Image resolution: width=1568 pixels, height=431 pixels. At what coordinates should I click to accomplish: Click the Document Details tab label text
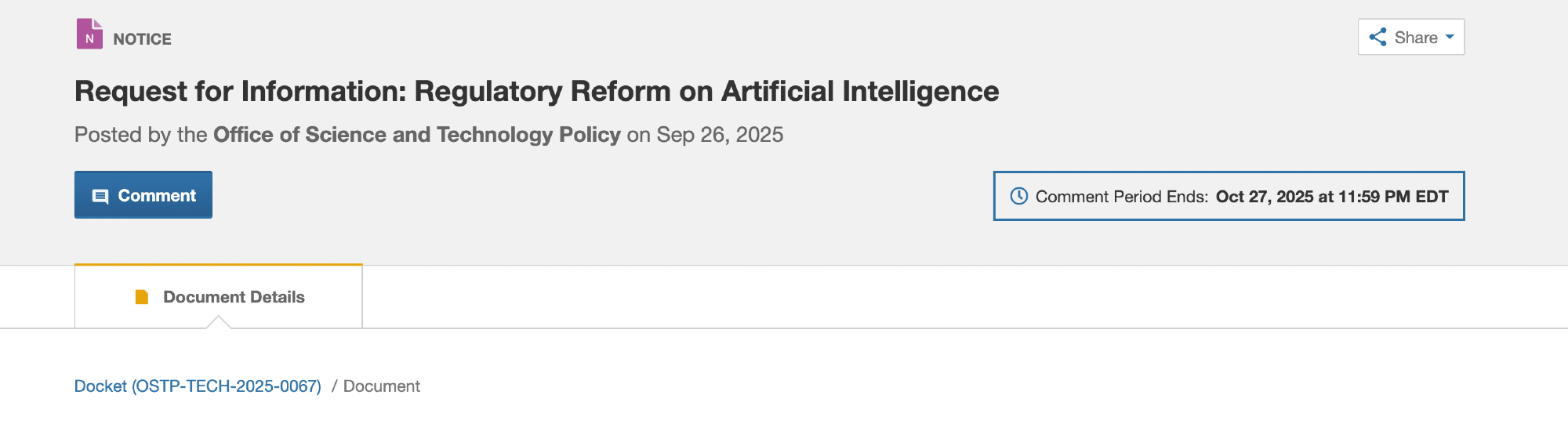(x=234, y=297)
